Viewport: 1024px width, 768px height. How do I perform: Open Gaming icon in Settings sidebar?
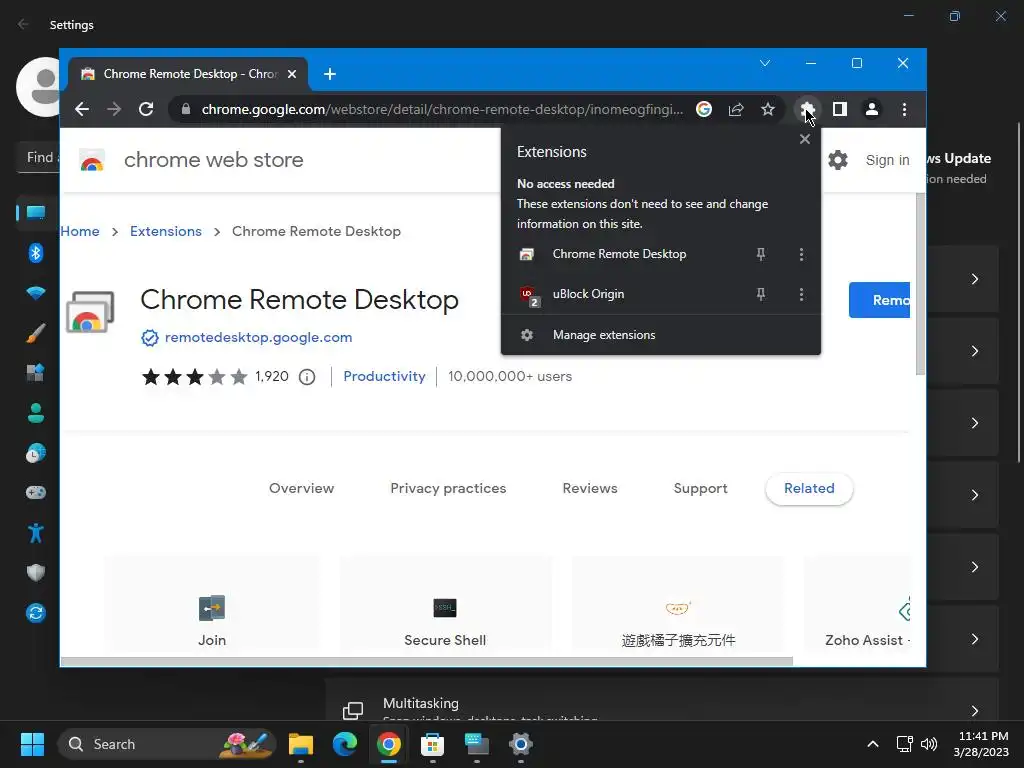(x=36, y=492)
